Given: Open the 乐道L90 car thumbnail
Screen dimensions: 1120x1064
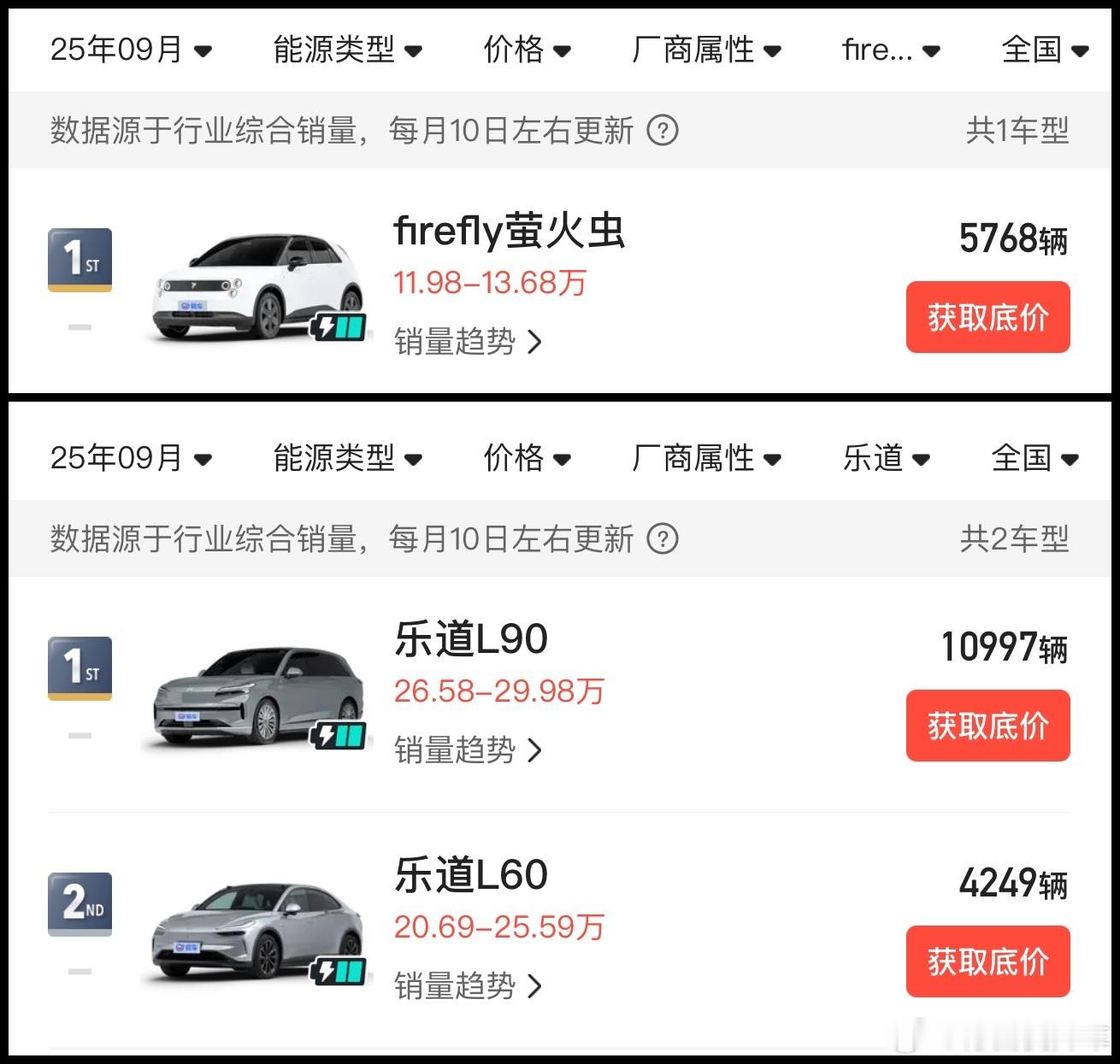Looking at the screenshot, I should [256, 697].
